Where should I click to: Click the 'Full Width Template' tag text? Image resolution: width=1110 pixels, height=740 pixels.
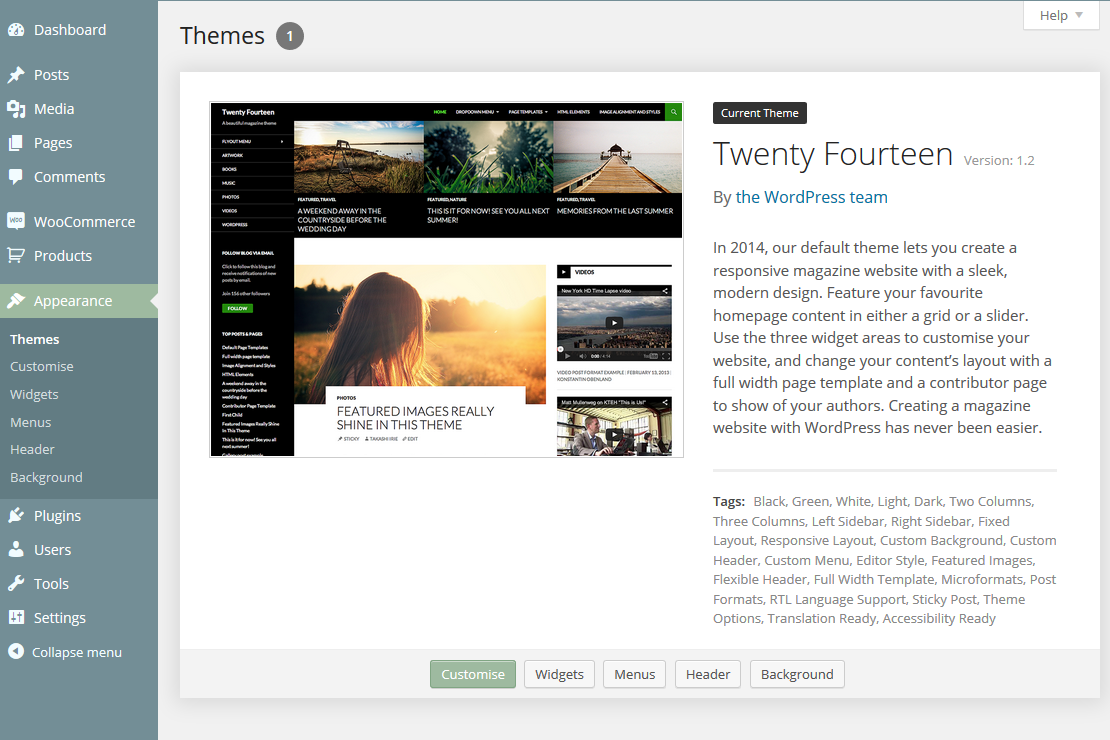[874, 579]
